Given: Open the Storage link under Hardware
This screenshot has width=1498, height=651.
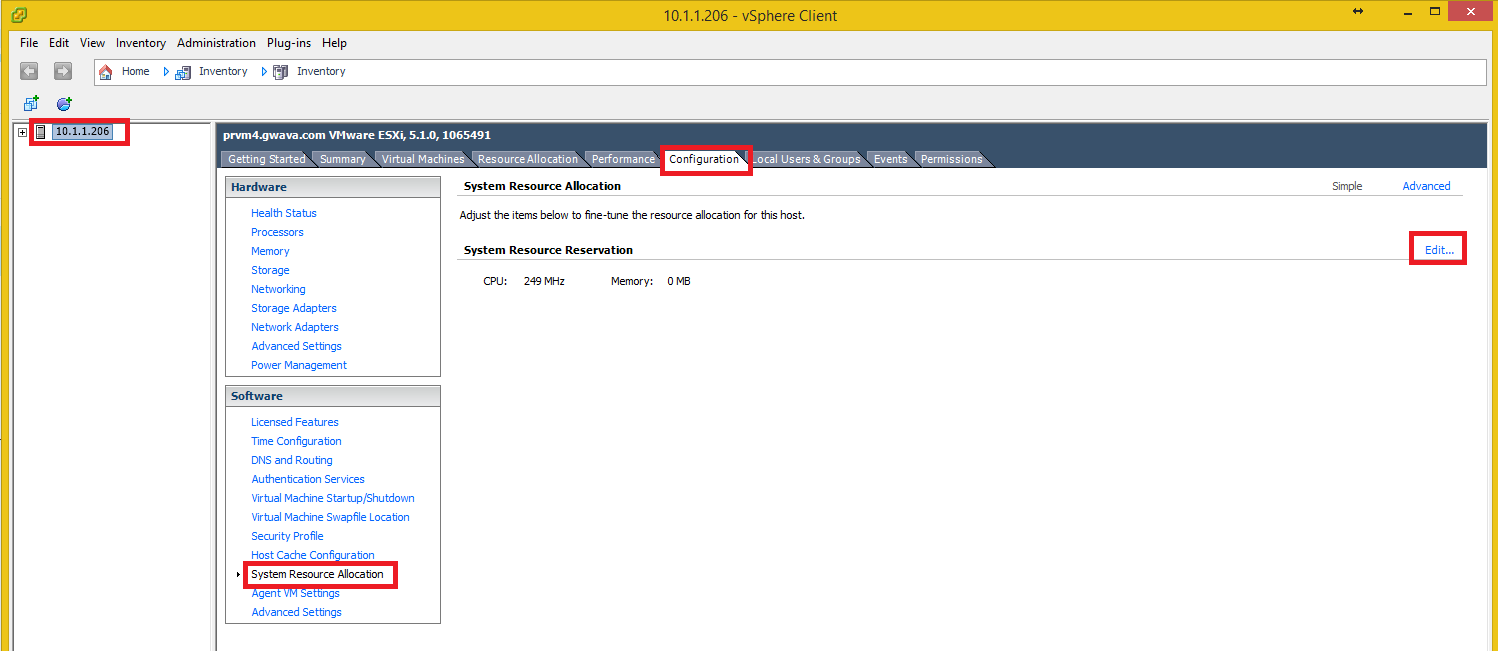Looking at the screenshot, I should 270,270.
